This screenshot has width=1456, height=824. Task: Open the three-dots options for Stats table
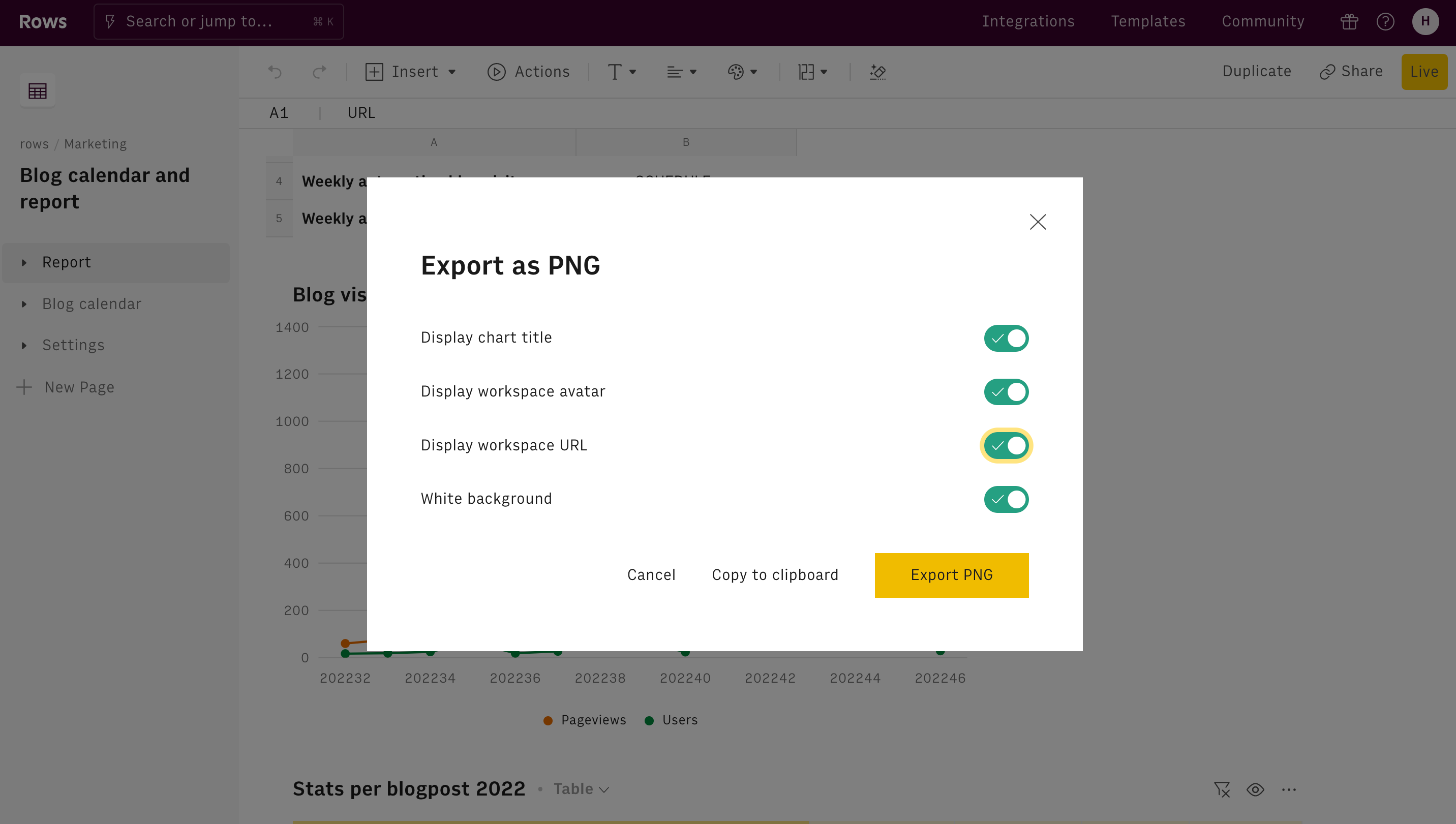(1289, 789)
